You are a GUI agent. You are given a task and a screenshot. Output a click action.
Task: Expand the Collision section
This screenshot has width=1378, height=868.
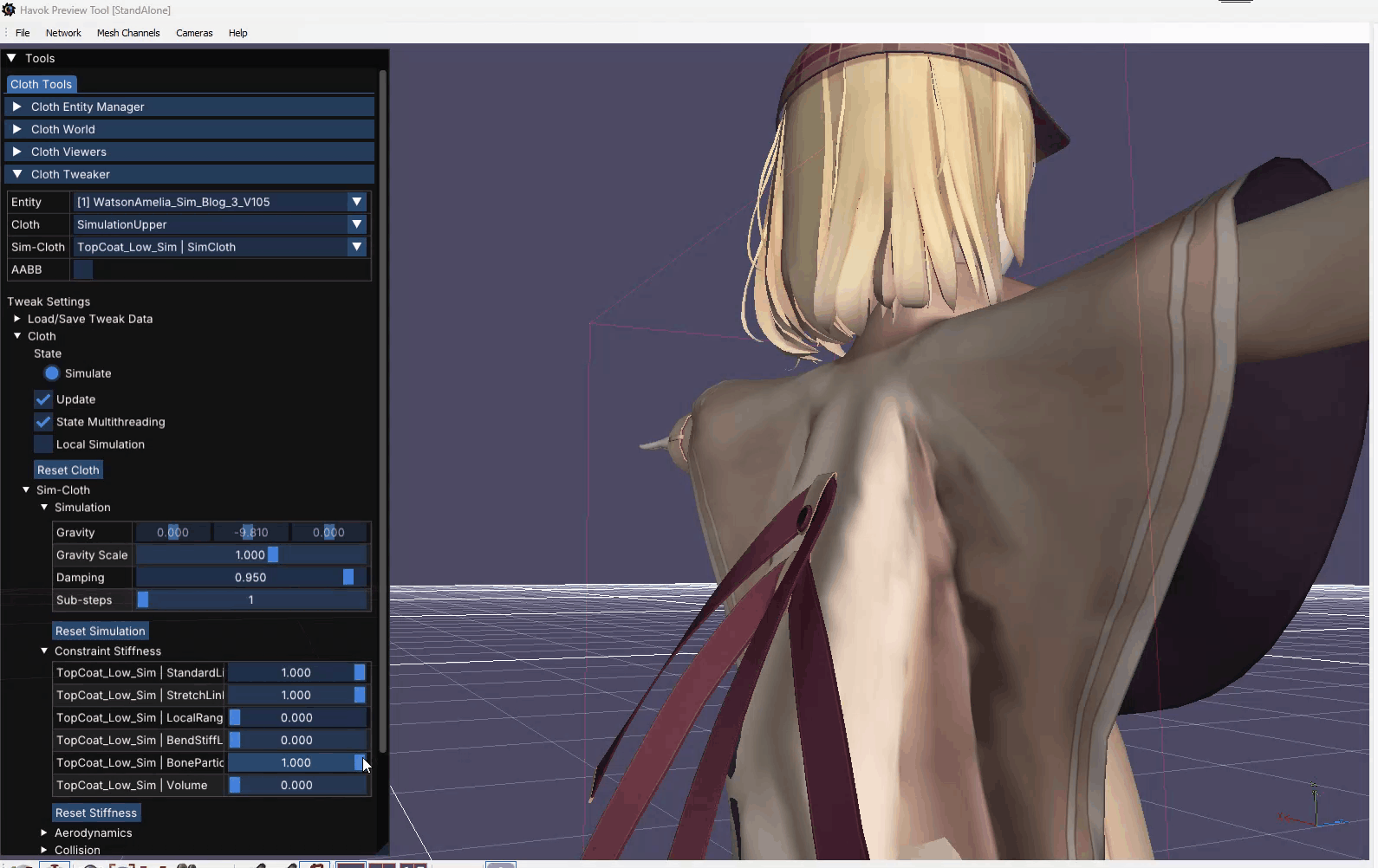click(x=44, y=851)
